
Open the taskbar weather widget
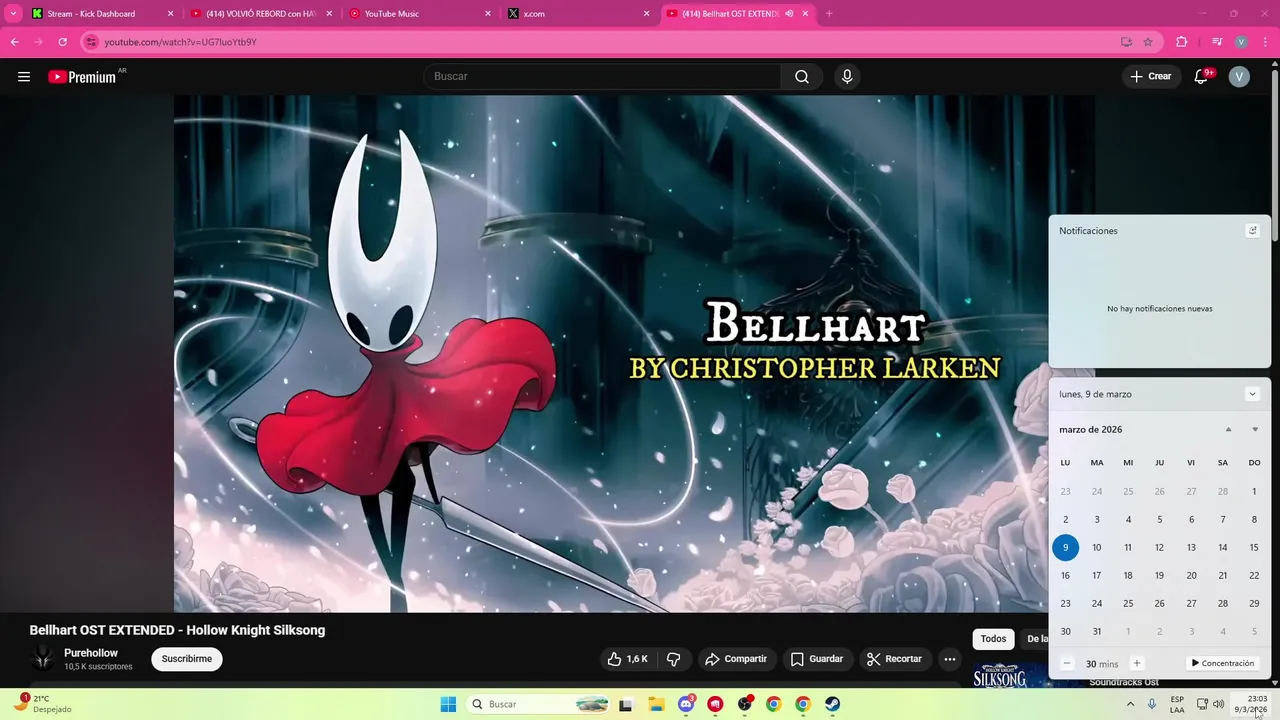[x=42, y=704]
